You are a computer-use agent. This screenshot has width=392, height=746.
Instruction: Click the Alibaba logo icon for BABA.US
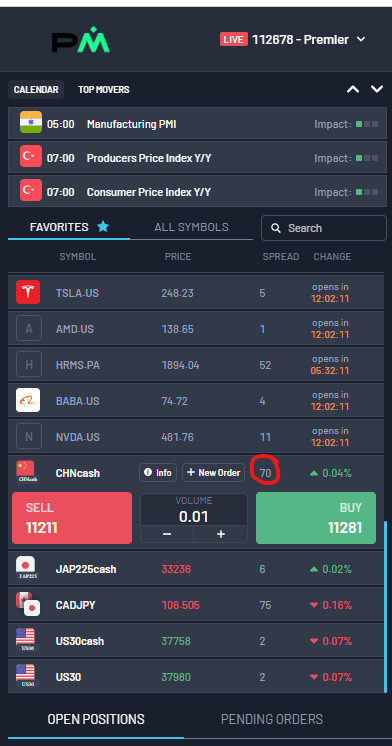tap(28, 400)
